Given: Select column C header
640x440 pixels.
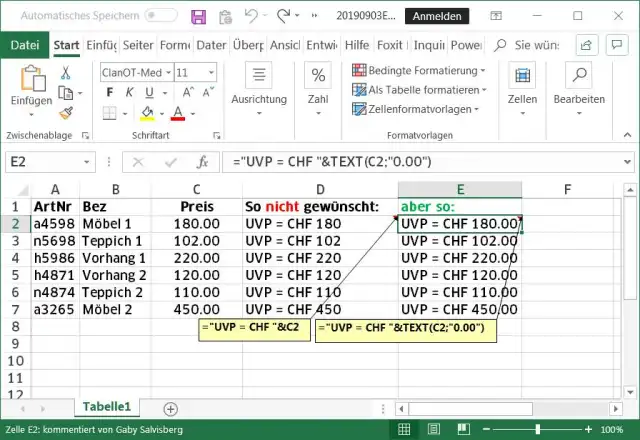Looking at the screenshot, I should (x=197, y=190).
